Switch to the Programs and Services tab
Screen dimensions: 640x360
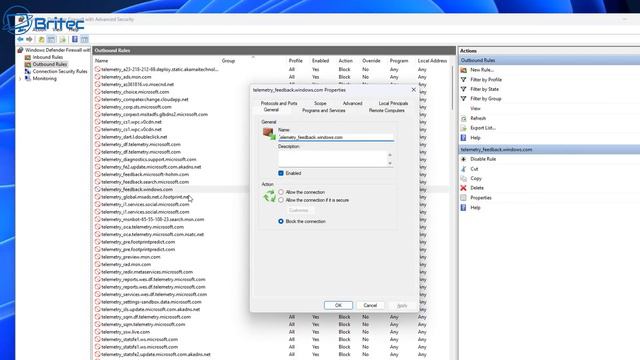coord(324,111)
